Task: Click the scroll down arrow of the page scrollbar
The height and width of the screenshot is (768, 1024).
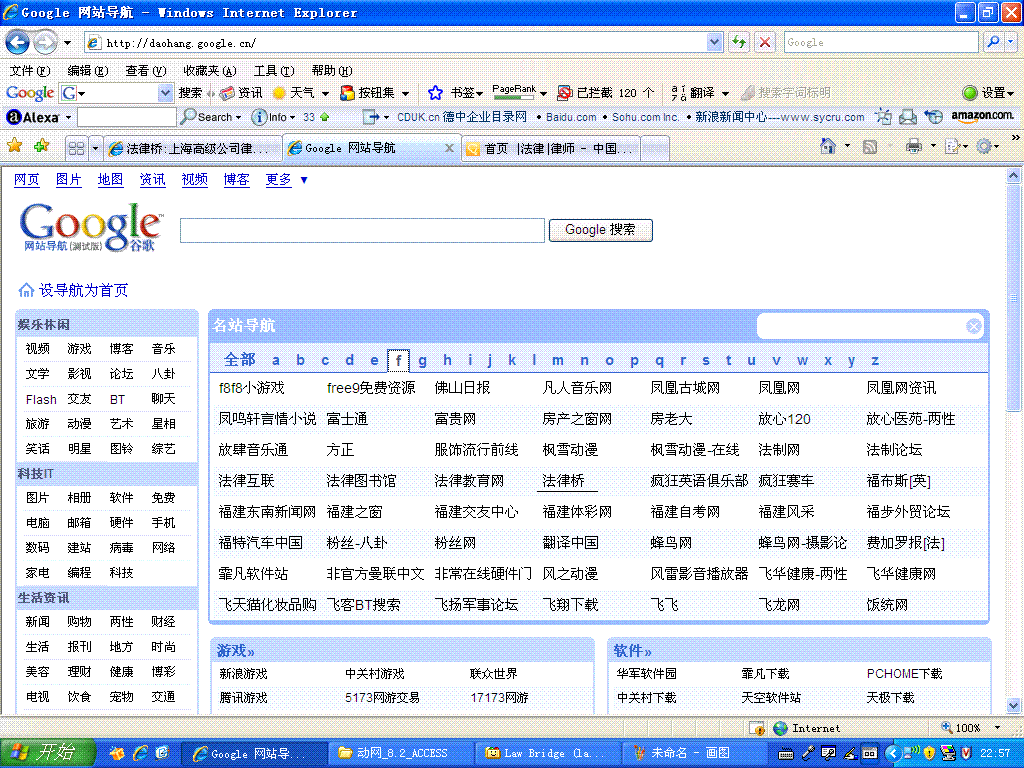Action: (x=1013, y=706)
